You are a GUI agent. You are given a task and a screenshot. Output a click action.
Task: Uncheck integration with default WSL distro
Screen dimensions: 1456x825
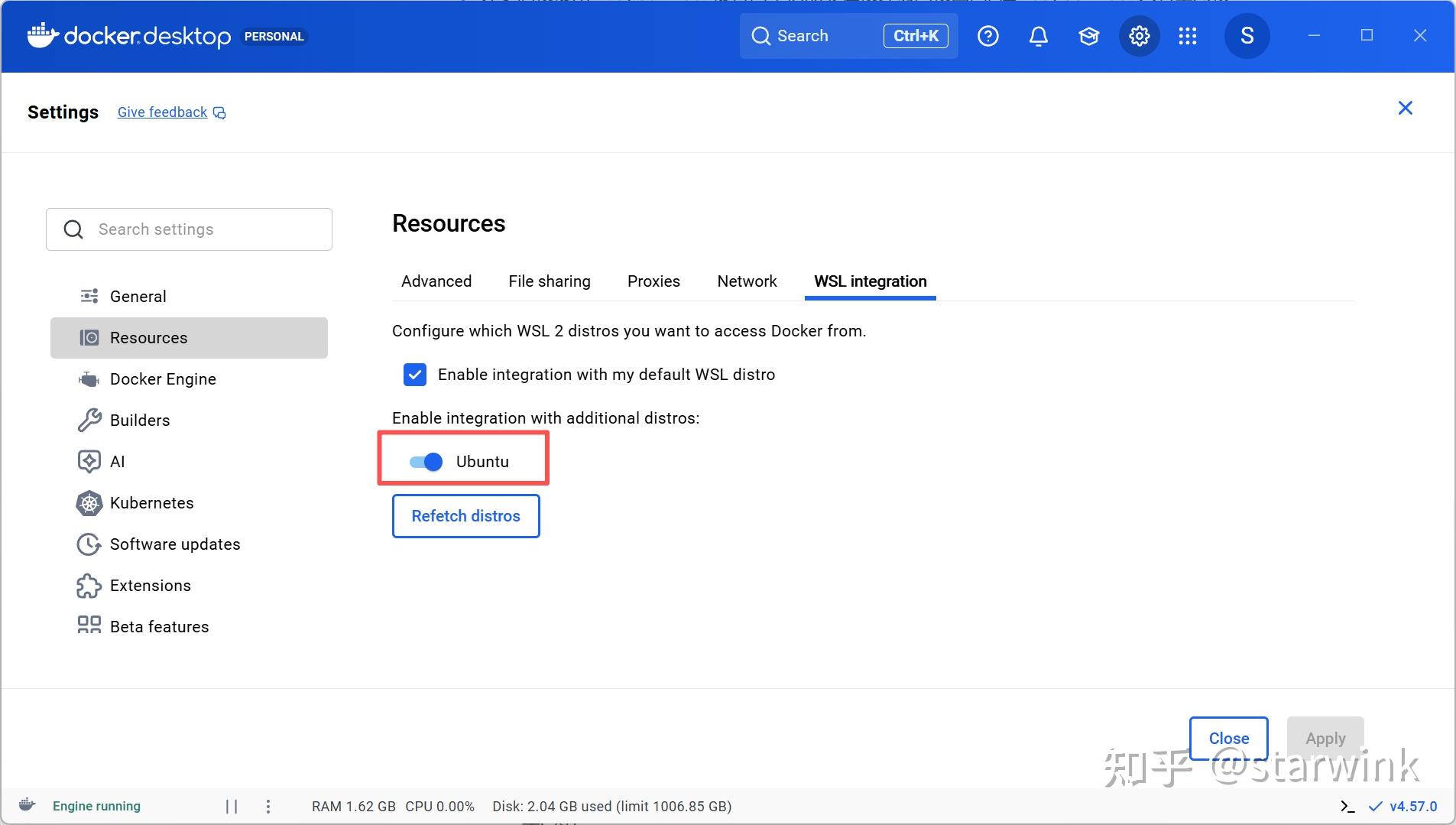click(x=415, y=375)
